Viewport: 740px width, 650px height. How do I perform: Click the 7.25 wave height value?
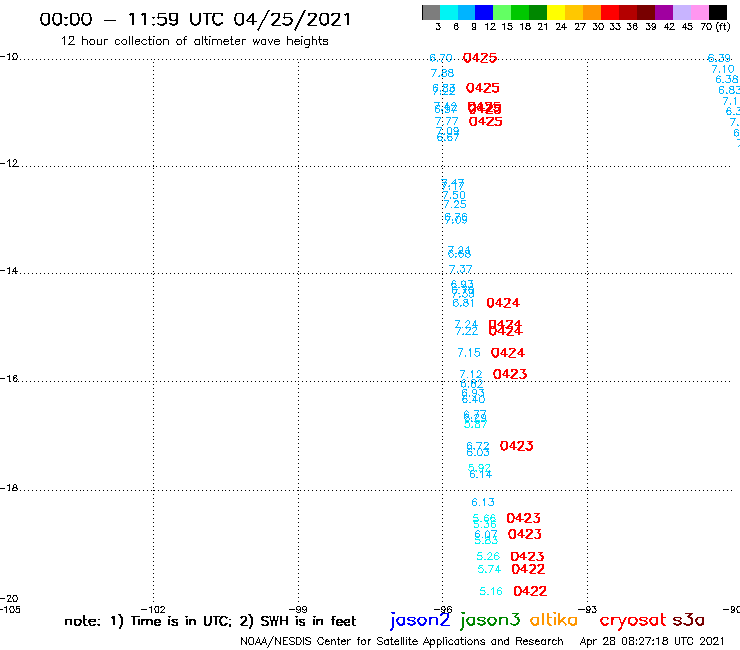tap(455, 204)
